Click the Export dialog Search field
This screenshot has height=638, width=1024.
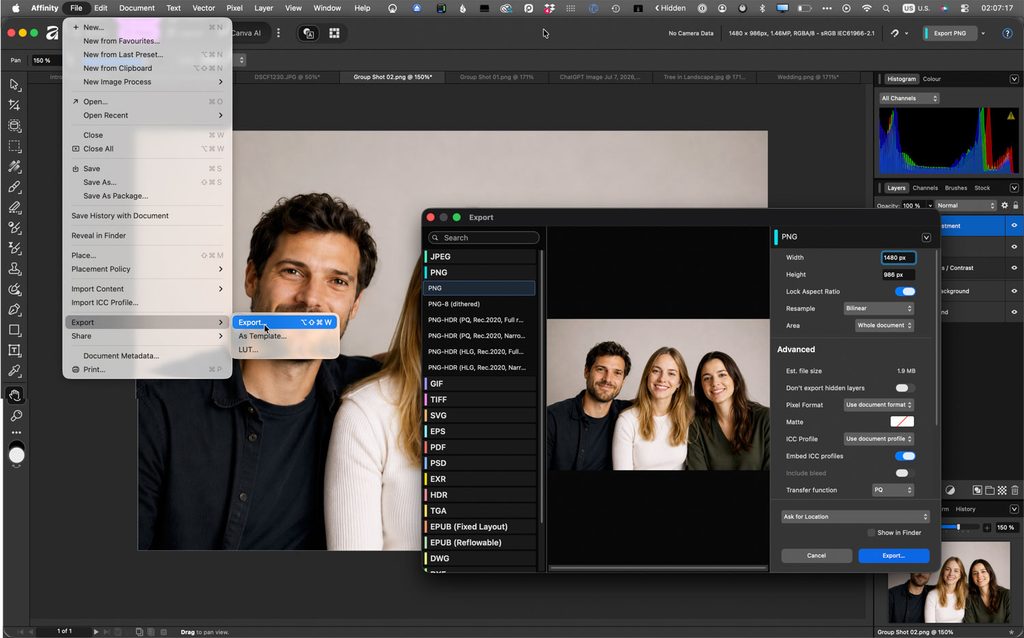point(484,238)
